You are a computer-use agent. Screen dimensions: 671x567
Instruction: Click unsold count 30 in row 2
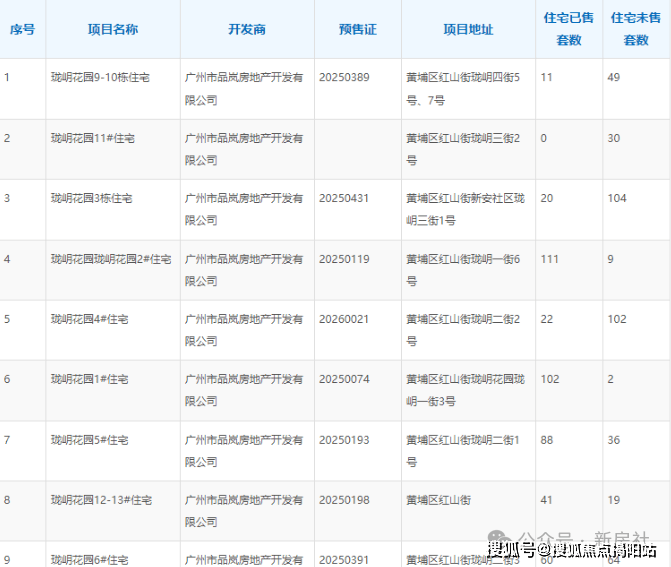pos(614,138)
